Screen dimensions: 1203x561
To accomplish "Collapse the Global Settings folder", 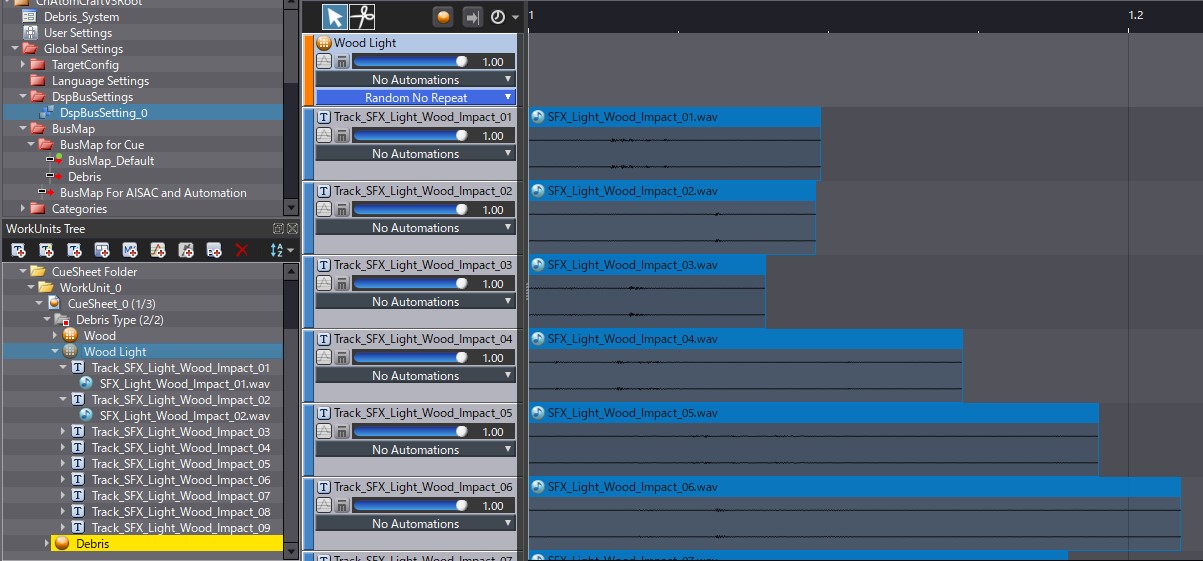I will click(x=15, y=49).
